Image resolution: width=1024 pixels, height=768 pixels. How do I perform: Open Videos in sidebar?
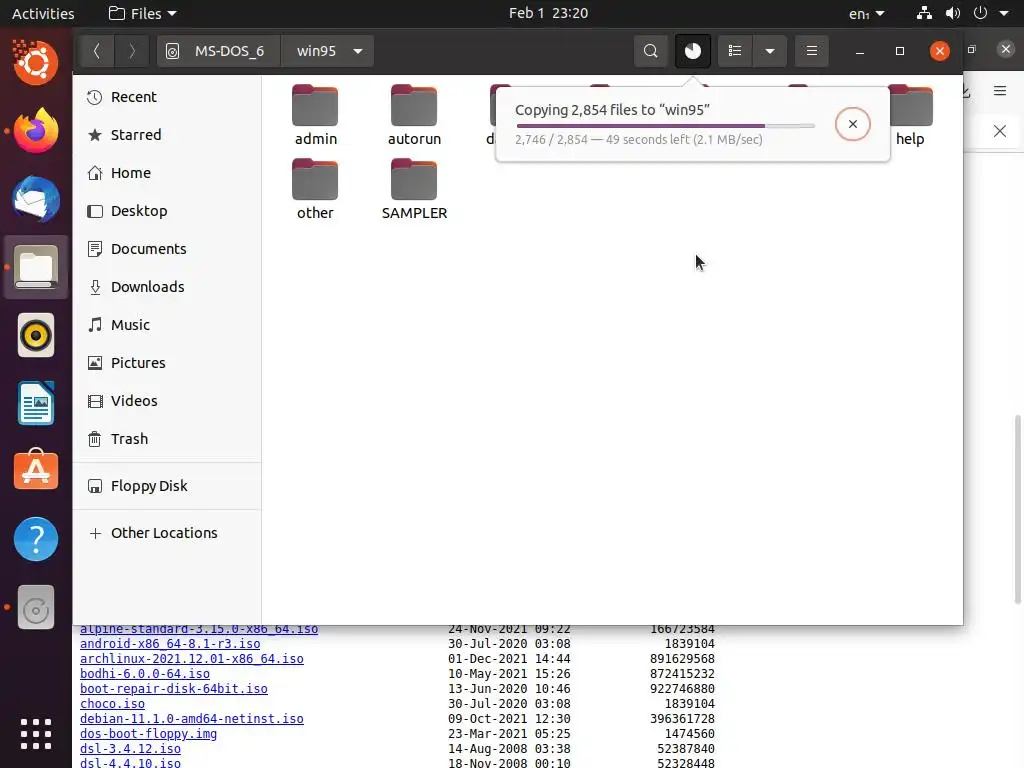coord(167,400)
